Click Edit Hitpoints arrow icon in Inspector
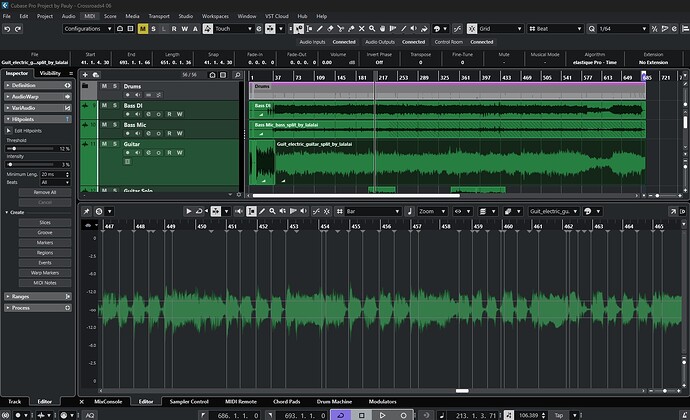Screen dimensions: 690x420 pos(9,131)
